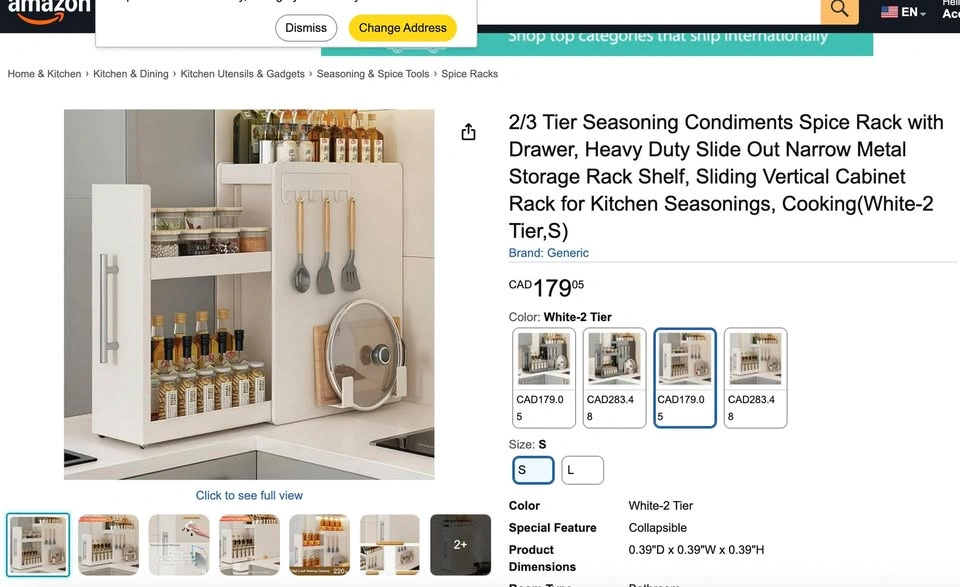Select size L option

pos(582,470)
